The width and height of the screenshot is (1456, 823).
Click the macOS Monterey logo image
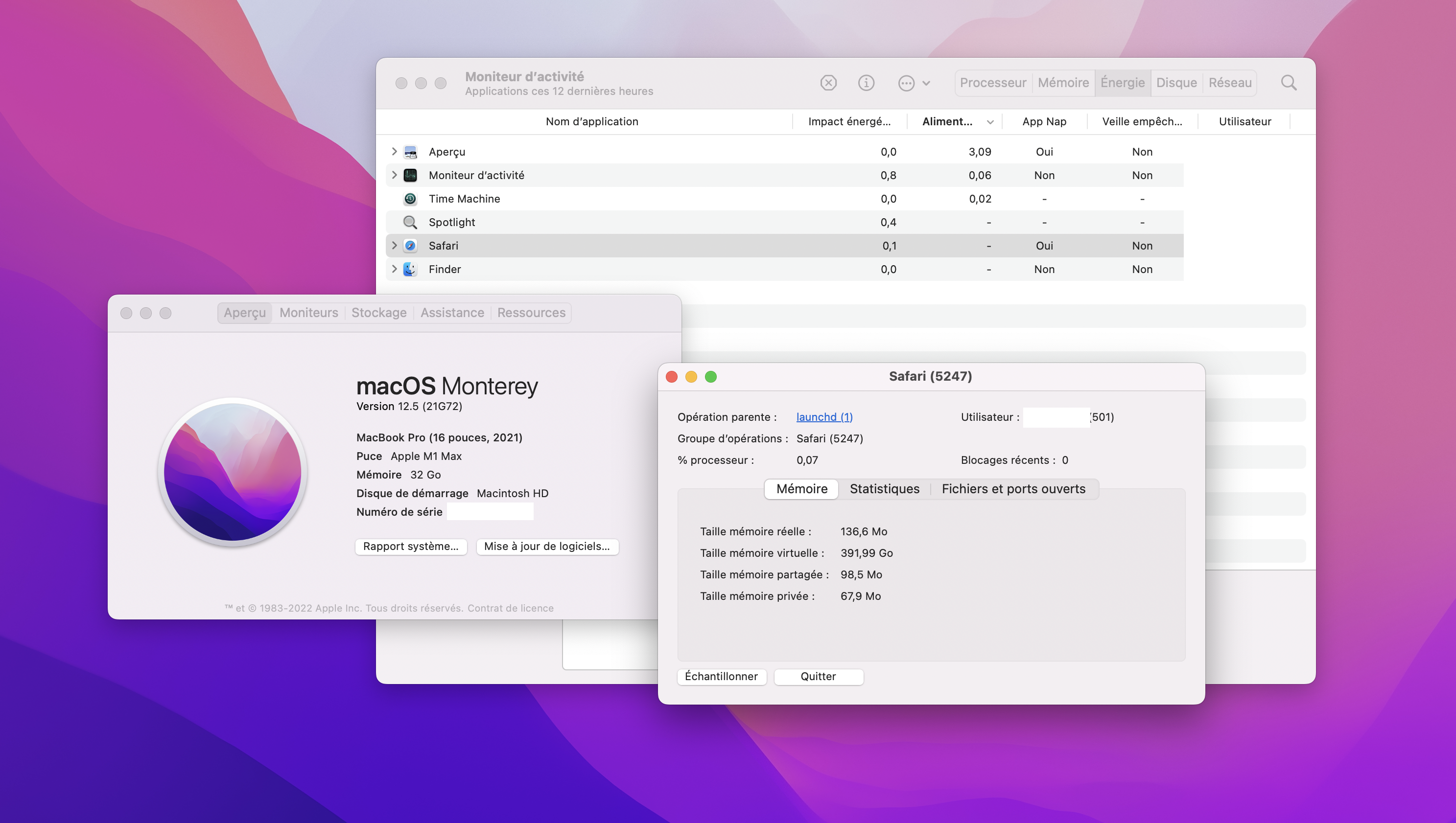tap(233, 471)
